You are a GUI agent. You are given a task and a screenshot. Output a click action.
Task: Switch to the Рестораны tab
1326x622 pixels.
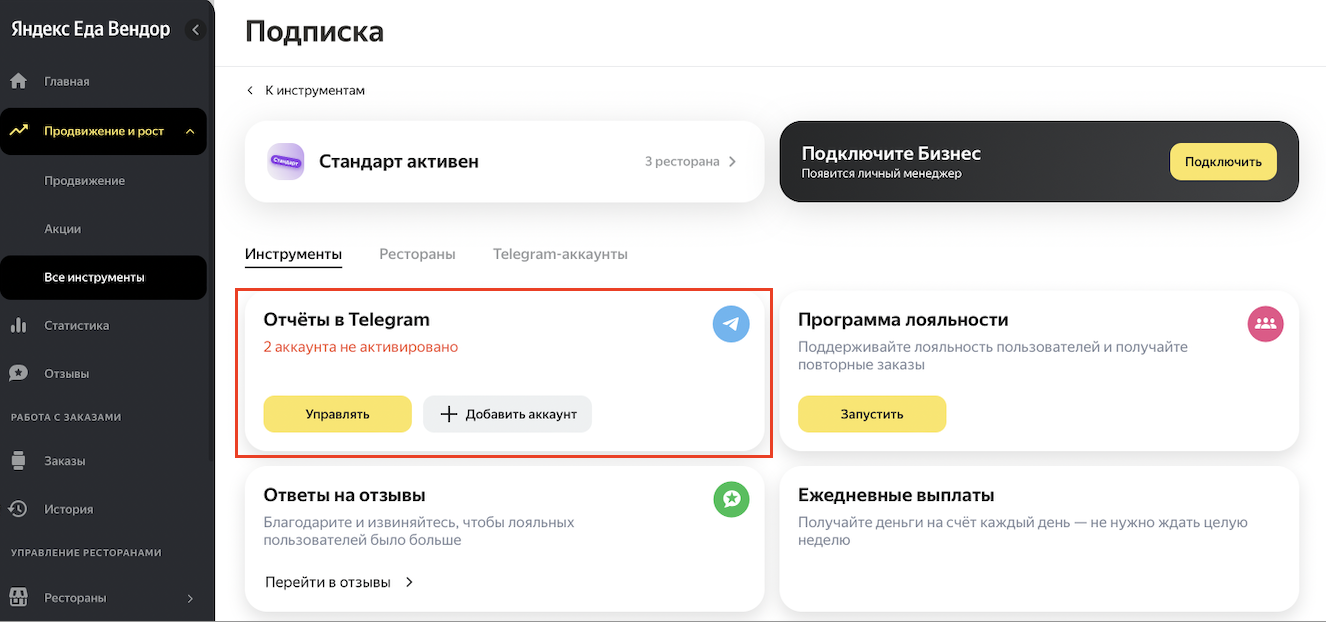417,254
